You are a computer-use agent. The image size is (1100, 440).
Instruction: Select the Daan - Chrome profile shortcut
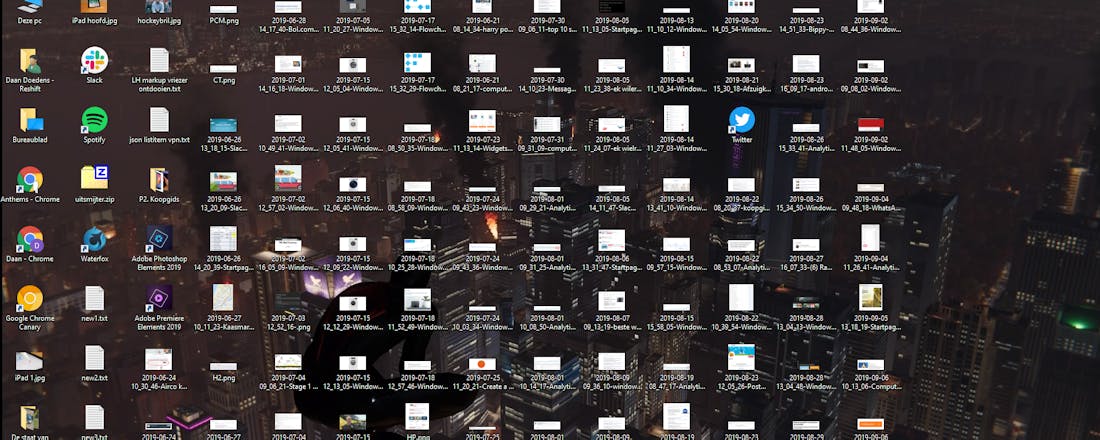[30, 240]
